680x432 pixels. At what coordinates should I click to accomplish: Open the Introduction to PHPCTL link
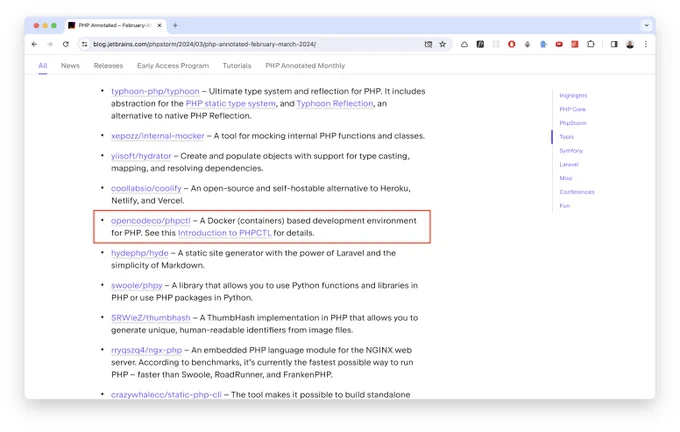225,233
